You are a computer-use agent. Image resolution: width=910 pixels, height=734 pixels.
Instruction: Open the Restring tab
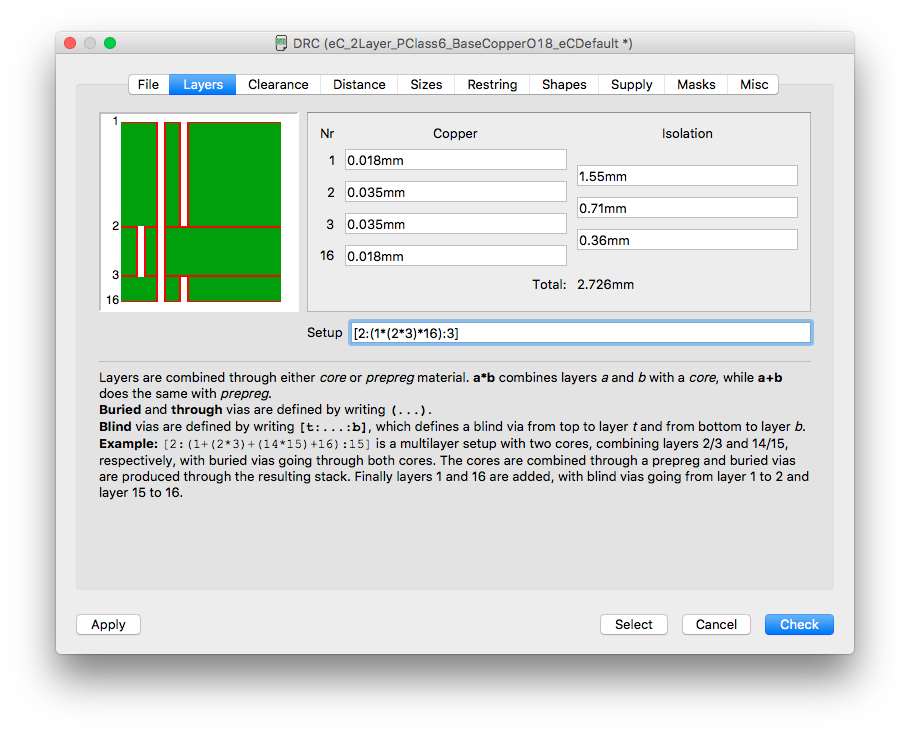492,85
